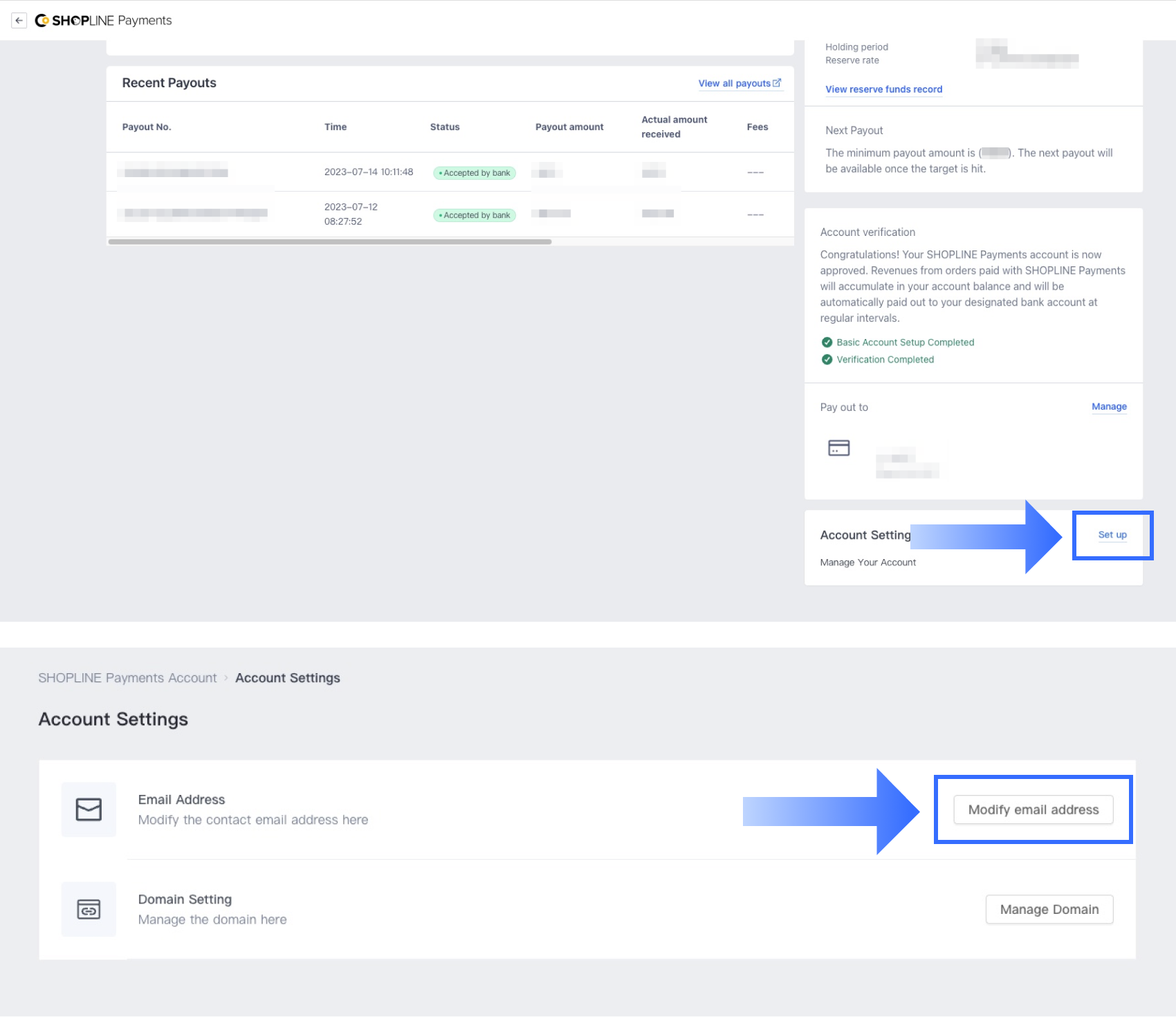
Task: Click the Verification Completed check icon
Action: click(x=827, y=360)
